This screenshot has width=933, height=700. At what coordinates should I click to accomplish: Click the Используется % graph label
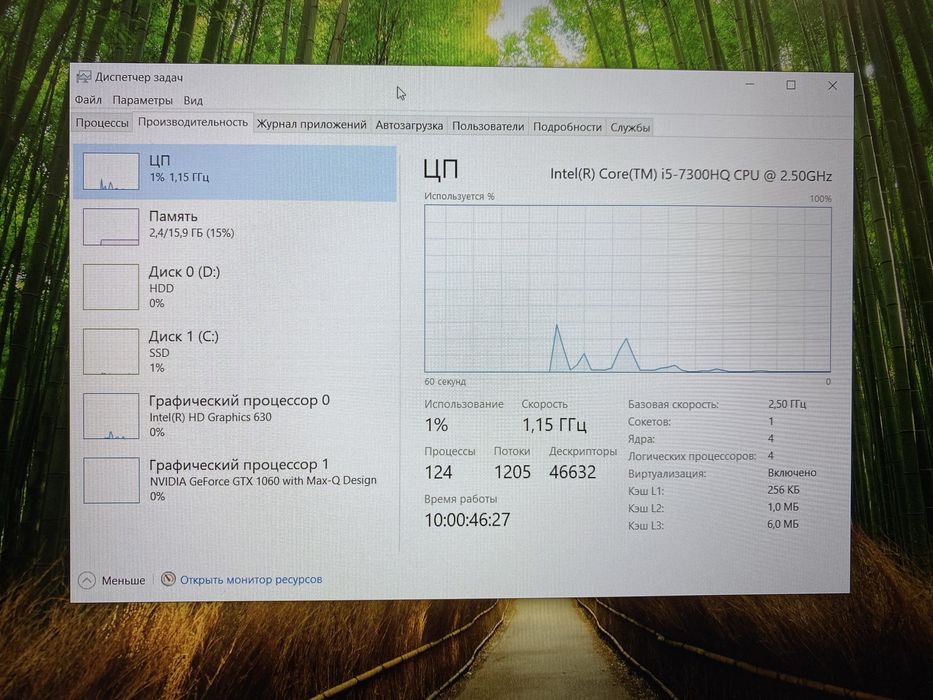tap(459, 196)
